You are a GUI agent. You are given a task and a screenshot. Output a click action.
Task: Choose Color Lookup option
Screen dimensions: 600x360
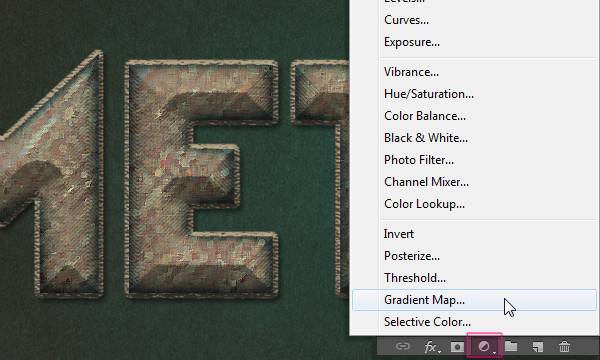click(x=424, y=204)
